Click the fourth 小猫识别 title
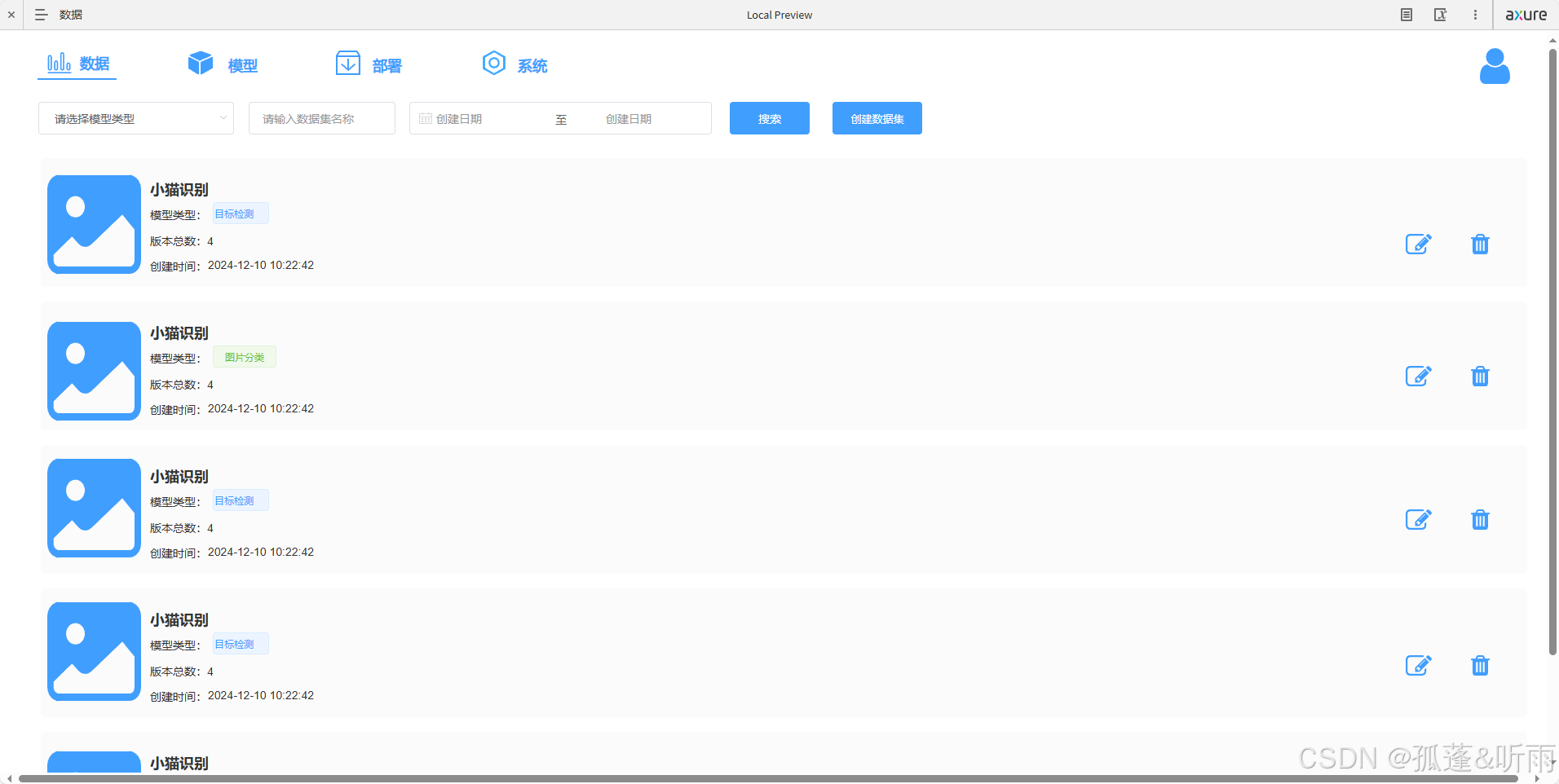The width and height of the screenshot is (1559, 784). tap(179, 620)
